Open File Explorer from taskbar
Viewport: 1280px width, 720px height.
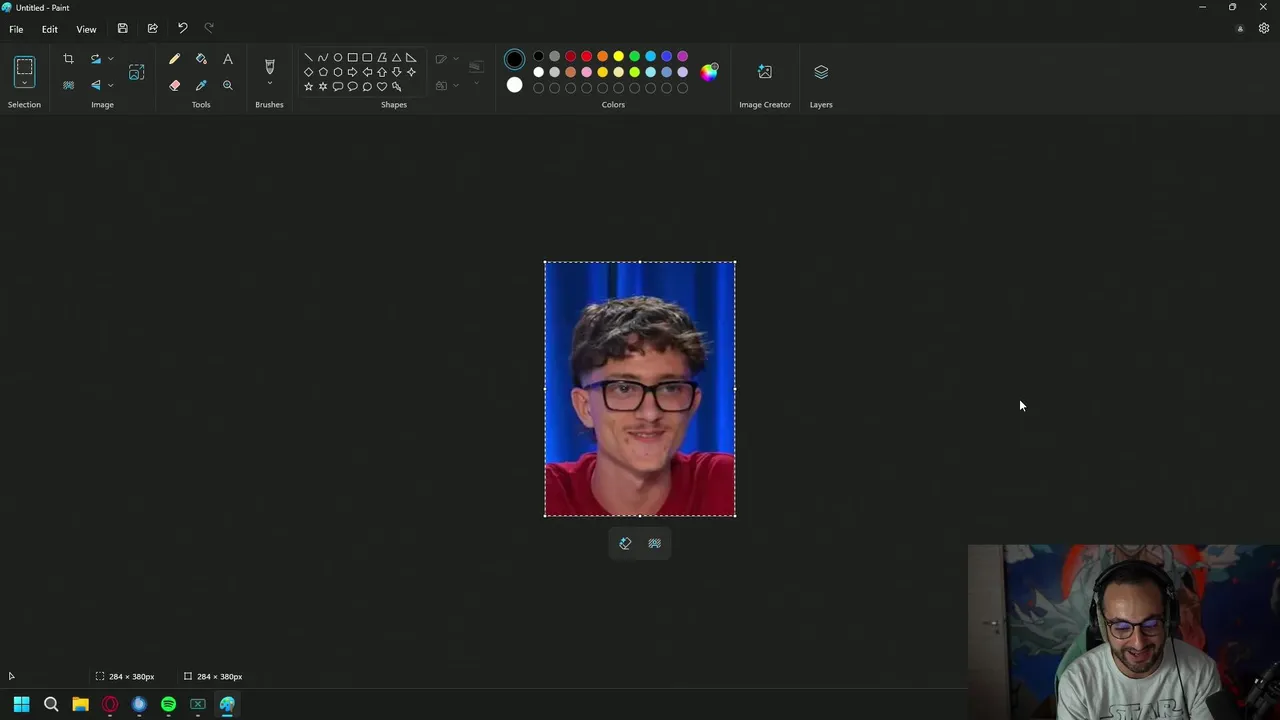80,704
